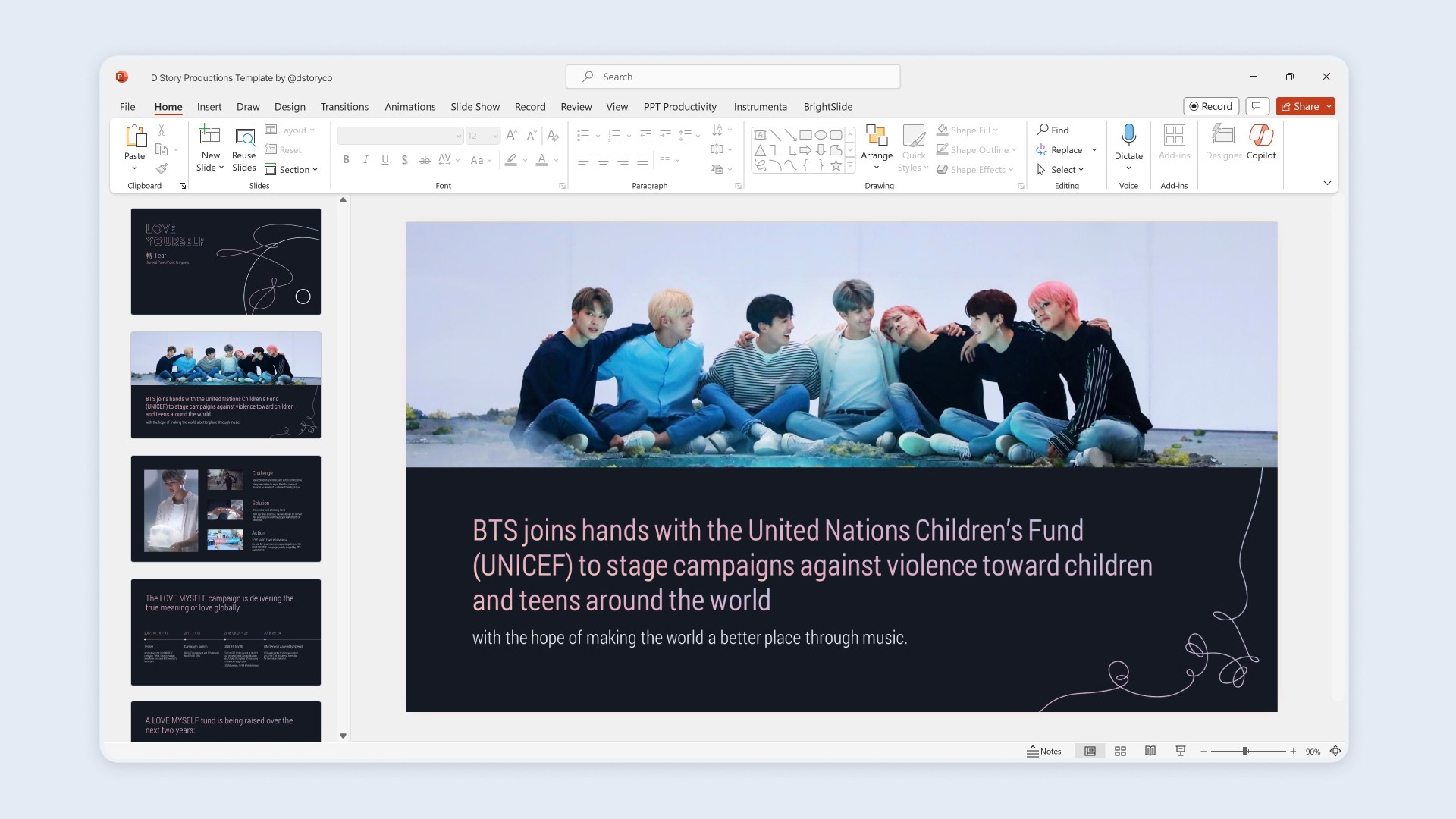Screen dimensions: 1456x819
Task: Click the Dictate microphone icon
Action: click(x=1128, y=136)
